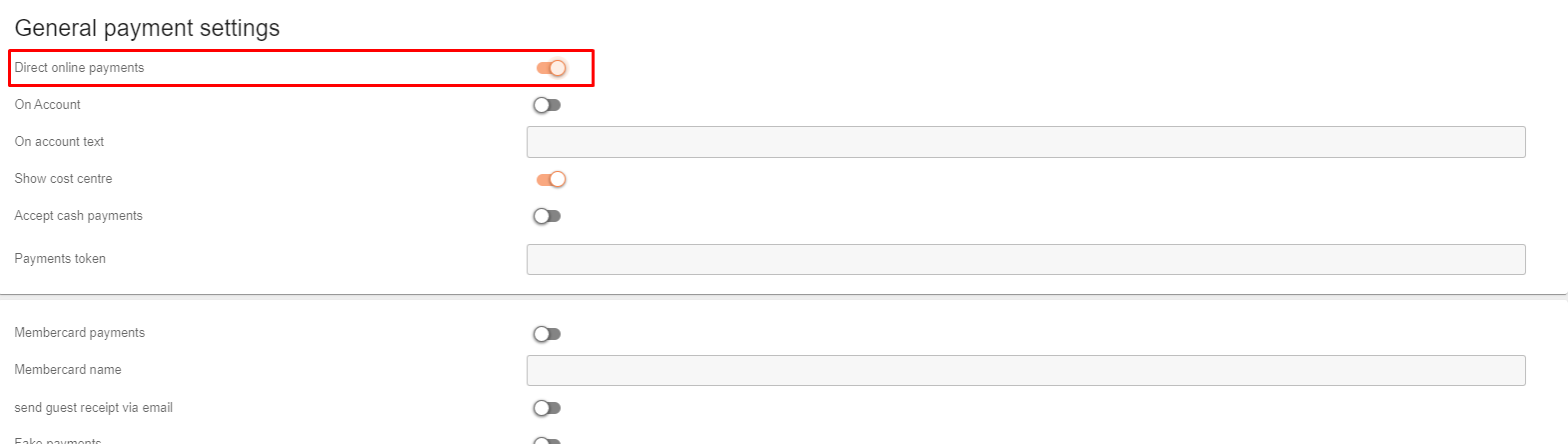Click the On Account label text
The width and height of the screenshot is (1568, 444).
click(47, 105)
